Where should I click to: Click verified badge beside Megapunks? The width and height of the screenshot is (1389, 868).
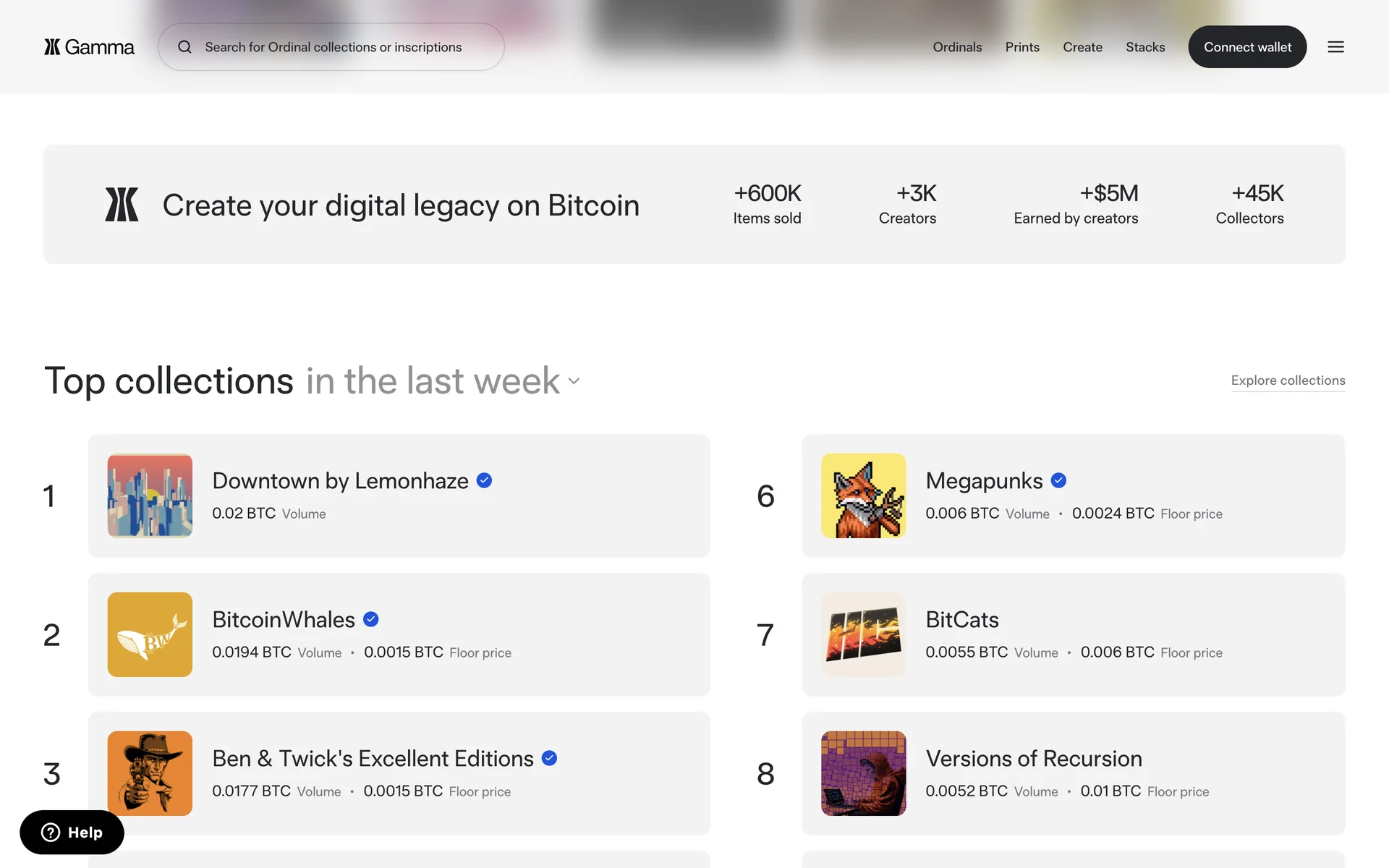point(1058,480)
